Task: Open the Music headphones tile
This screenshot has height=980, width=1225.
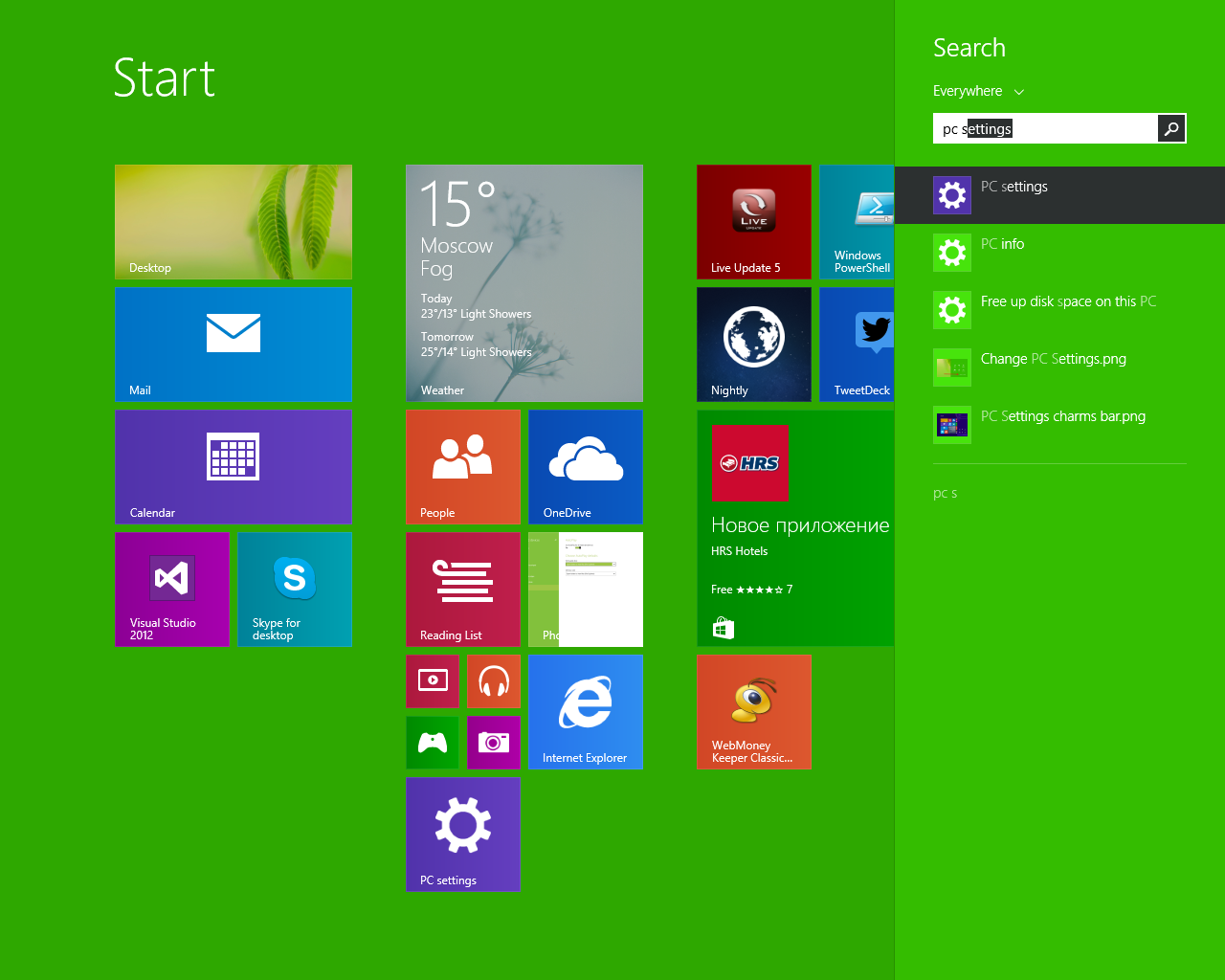Action: [494, 681]
